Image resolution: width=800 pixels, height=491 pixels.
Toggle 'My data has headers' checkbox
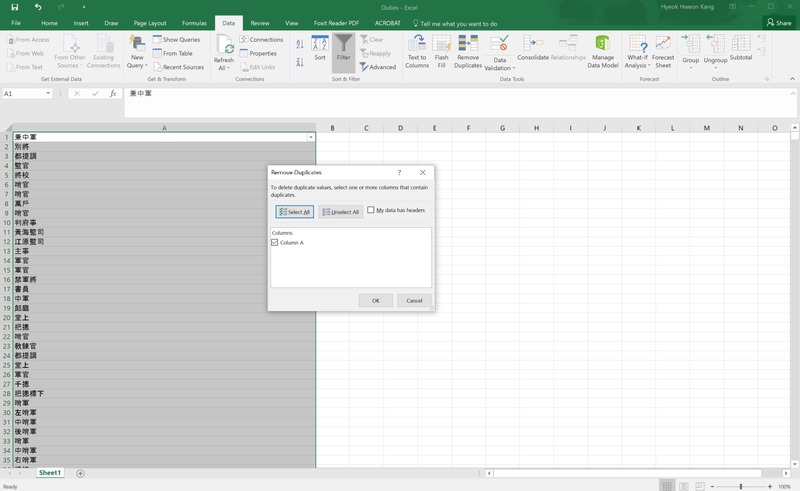[371, 210]
